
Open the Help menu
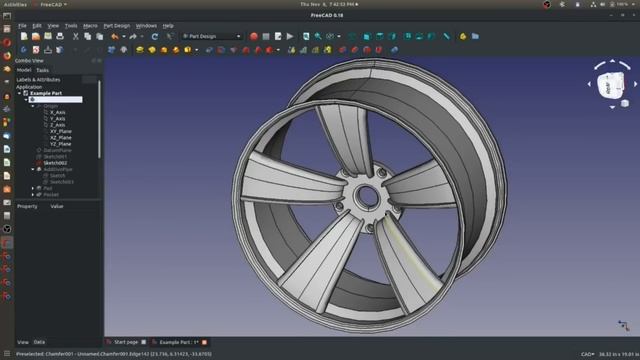click(168, 26)
